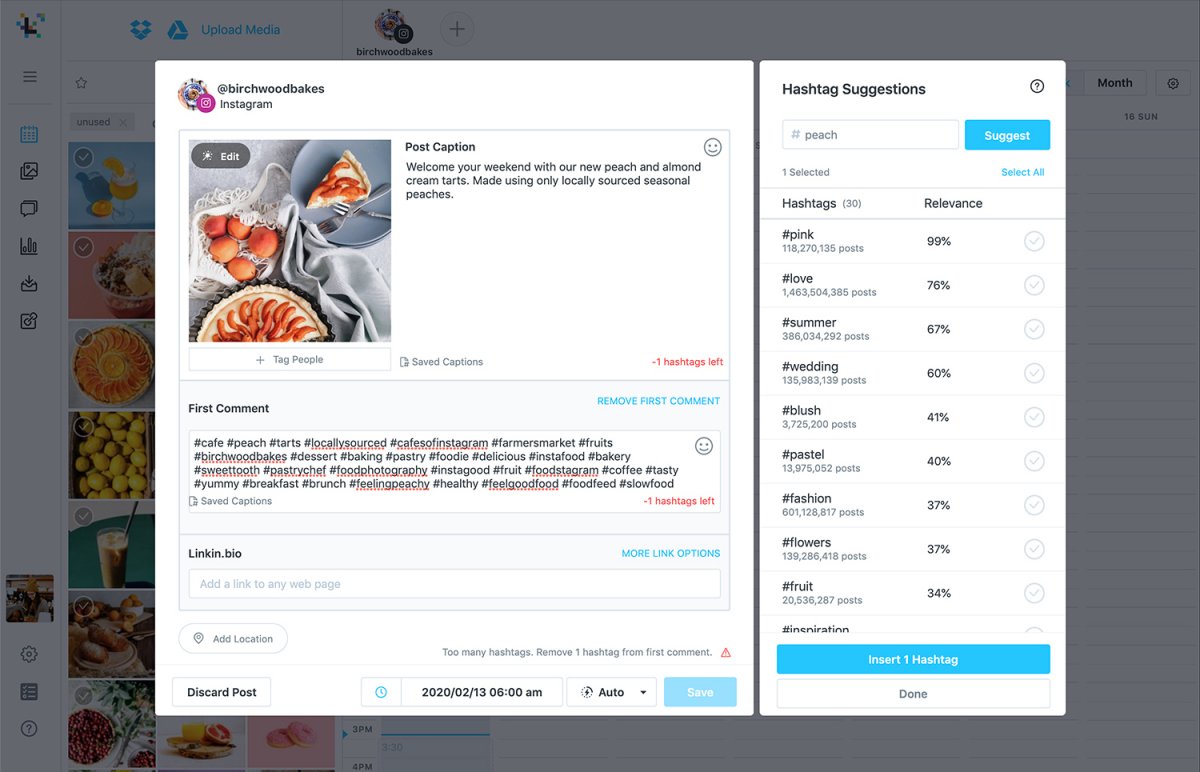Open Google Drive import icon

coord(178,30)
